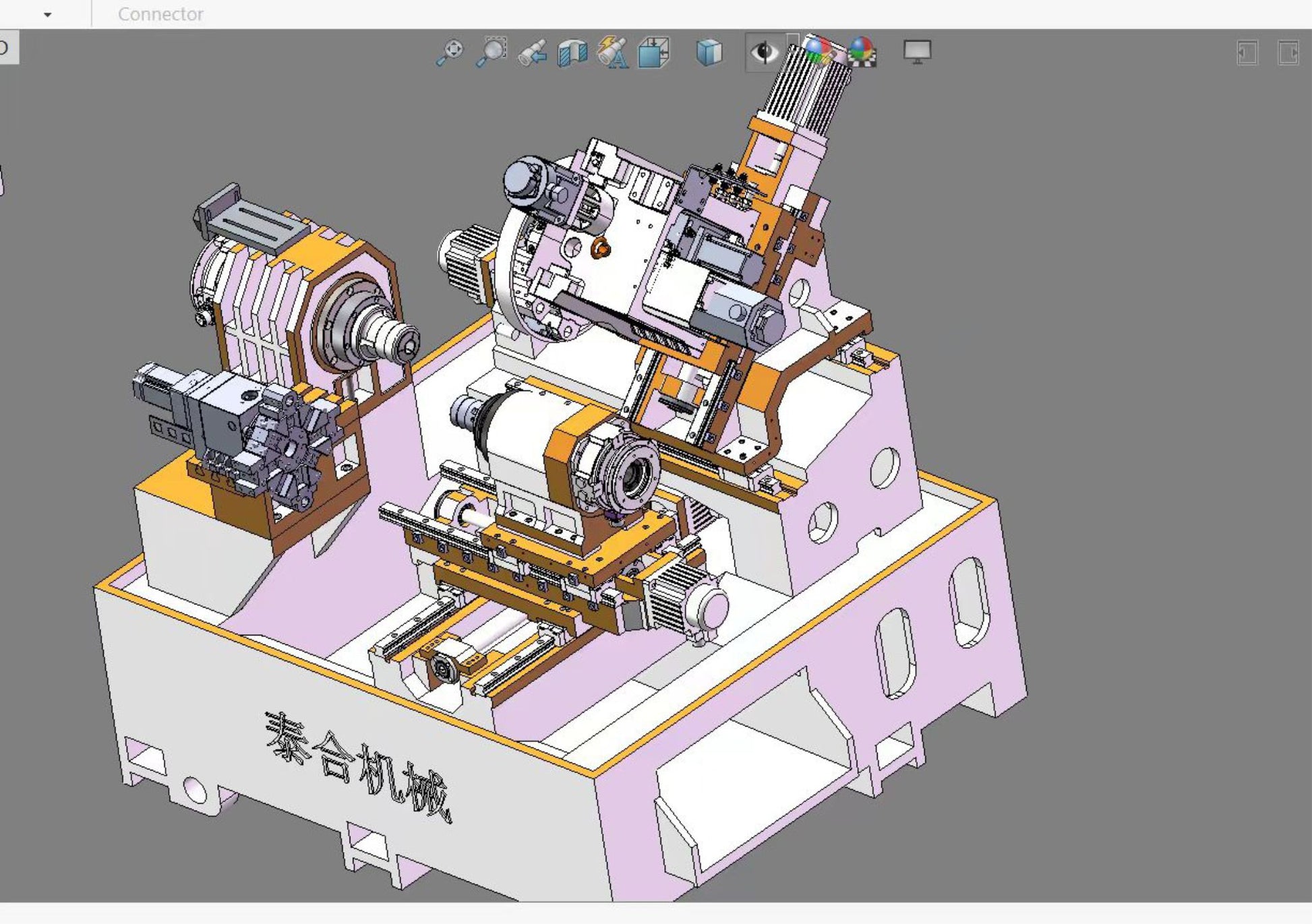Expand the small black dropdown arrow top-left
1312x924 pixels.
click(x=47, y=14)
